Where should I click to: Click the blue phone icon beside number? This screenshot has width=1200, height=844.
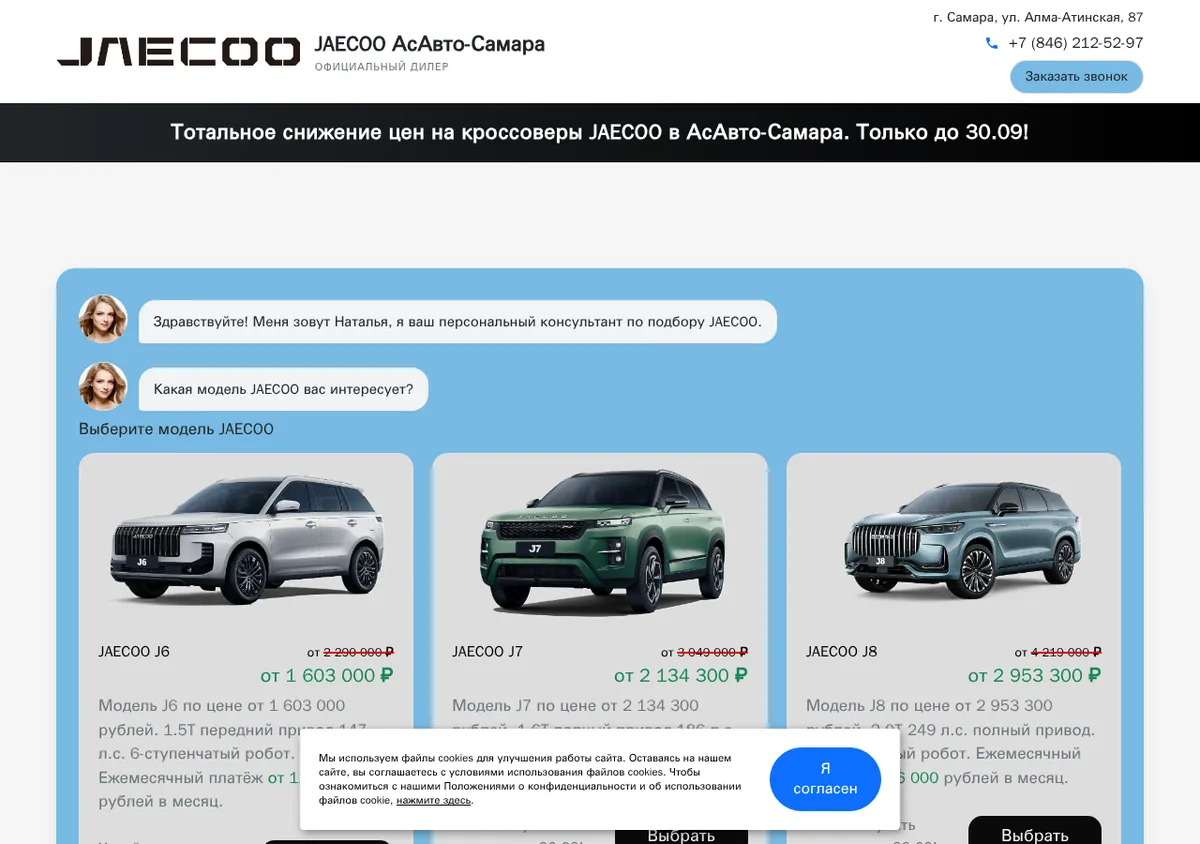pyautogui.click(x=992, y=43)
